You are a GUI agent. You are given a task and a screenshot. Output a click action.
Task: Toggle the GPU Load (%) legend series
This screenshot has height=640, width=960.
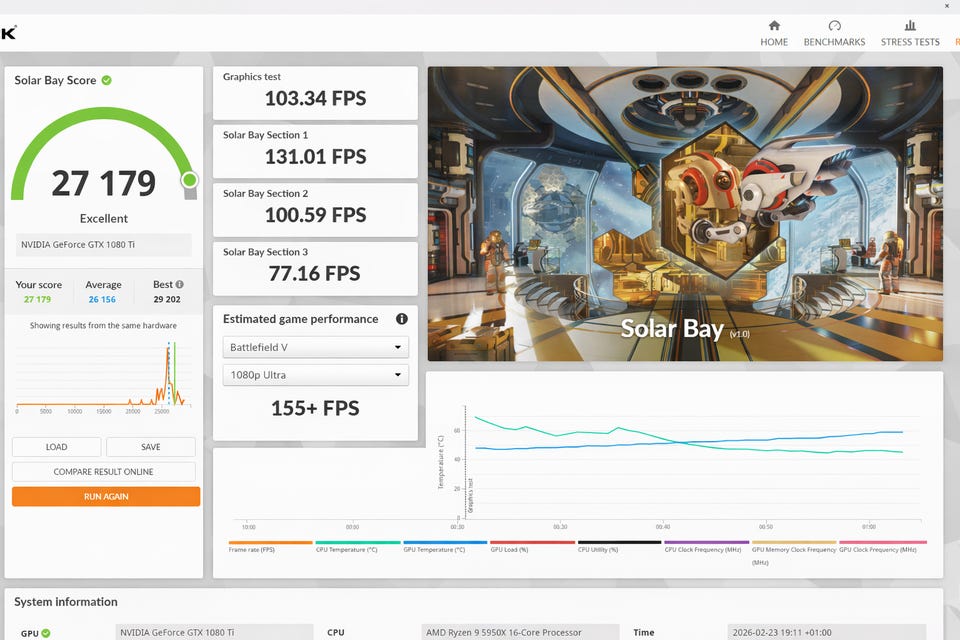[533, 546]
